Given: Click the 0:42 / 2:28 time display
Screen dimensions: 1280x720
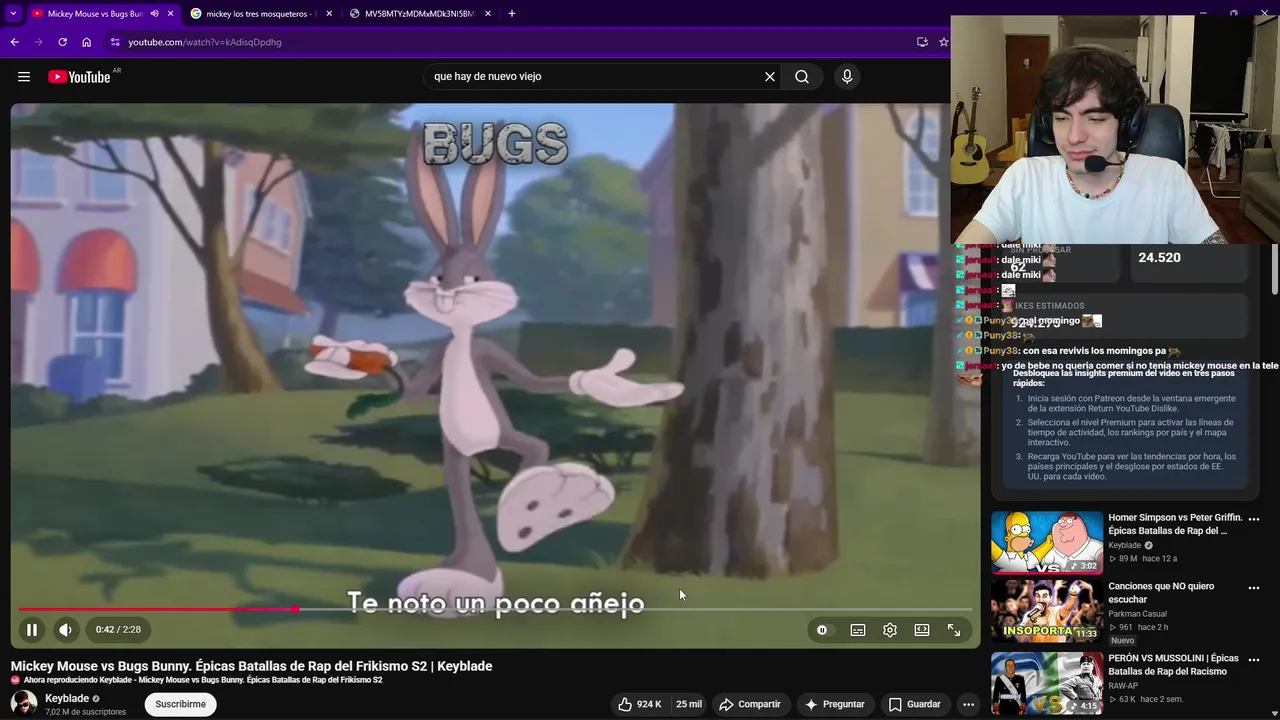Looking at the screenshot, I should point(118,630).
